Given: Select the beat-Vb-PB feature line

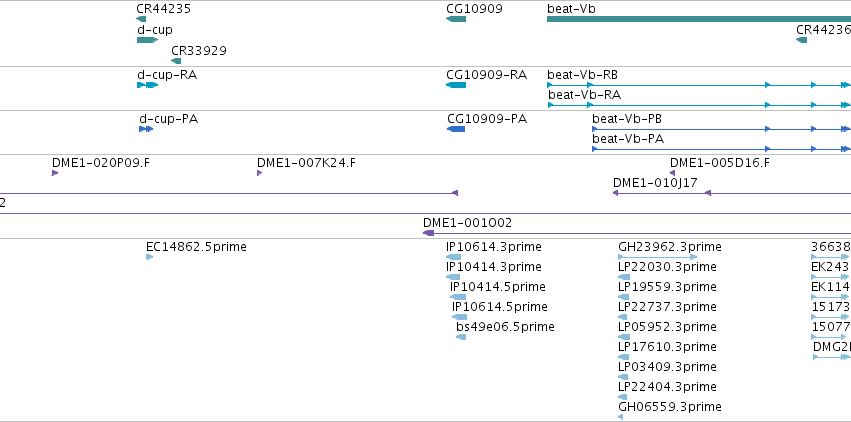Looking at the screenshot, I should click(721, 129).
